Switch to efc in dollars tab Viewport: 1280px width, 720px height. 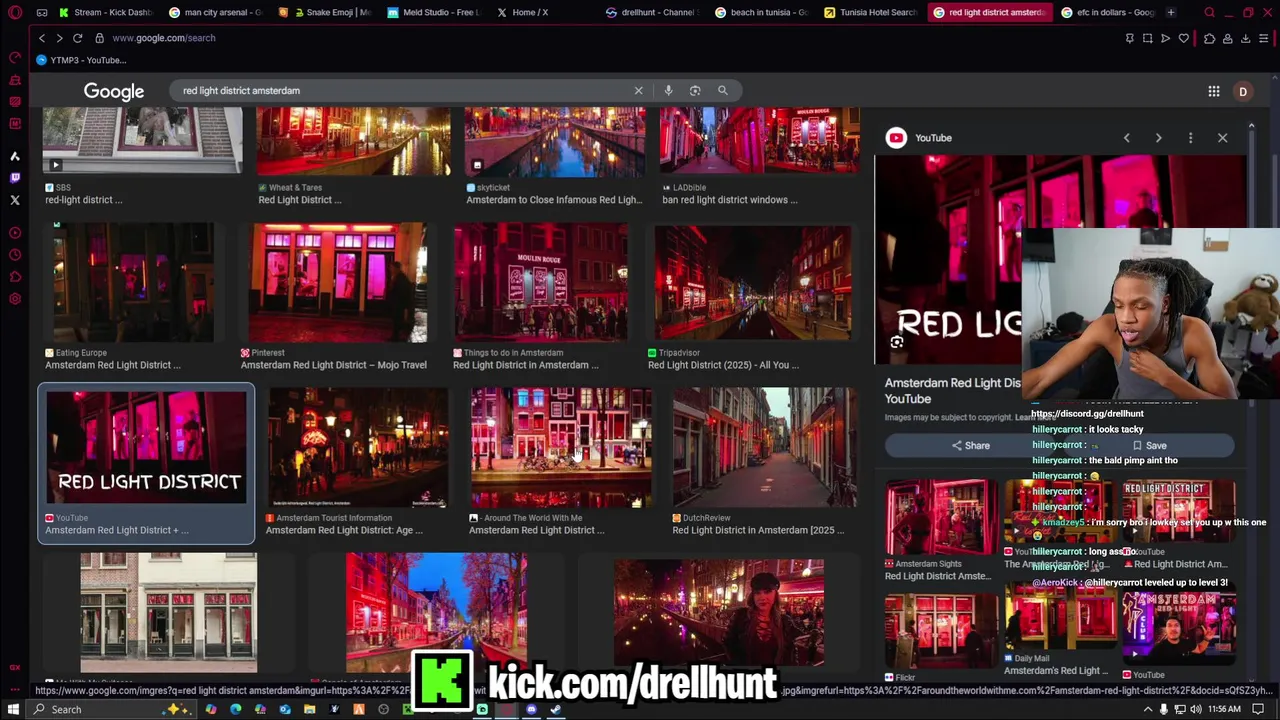coord(1108,12)
